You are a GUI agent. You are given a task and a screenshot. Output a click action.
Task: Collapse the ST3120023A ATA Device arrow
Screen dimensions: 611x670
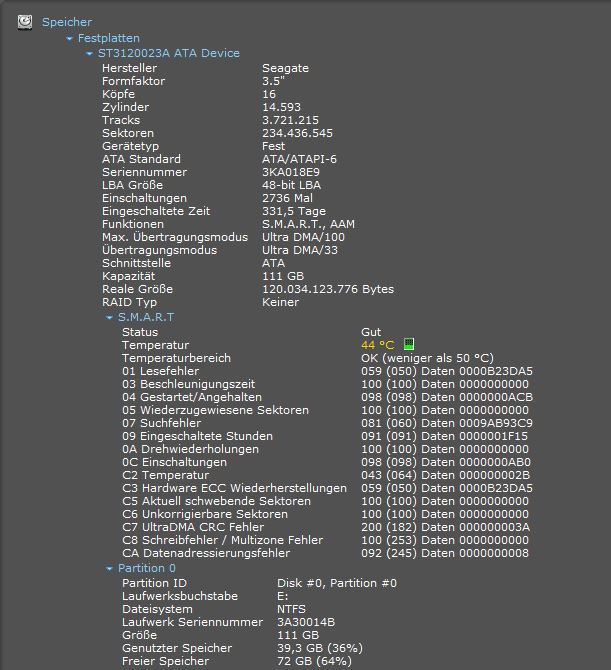tap(90, 54)
